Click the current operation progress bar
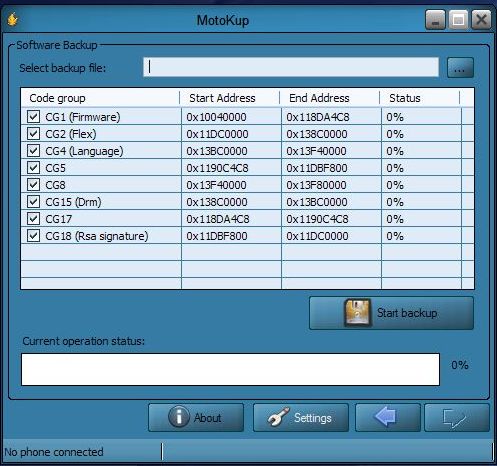This screenshot has width=497, height=466. [230, 369]
